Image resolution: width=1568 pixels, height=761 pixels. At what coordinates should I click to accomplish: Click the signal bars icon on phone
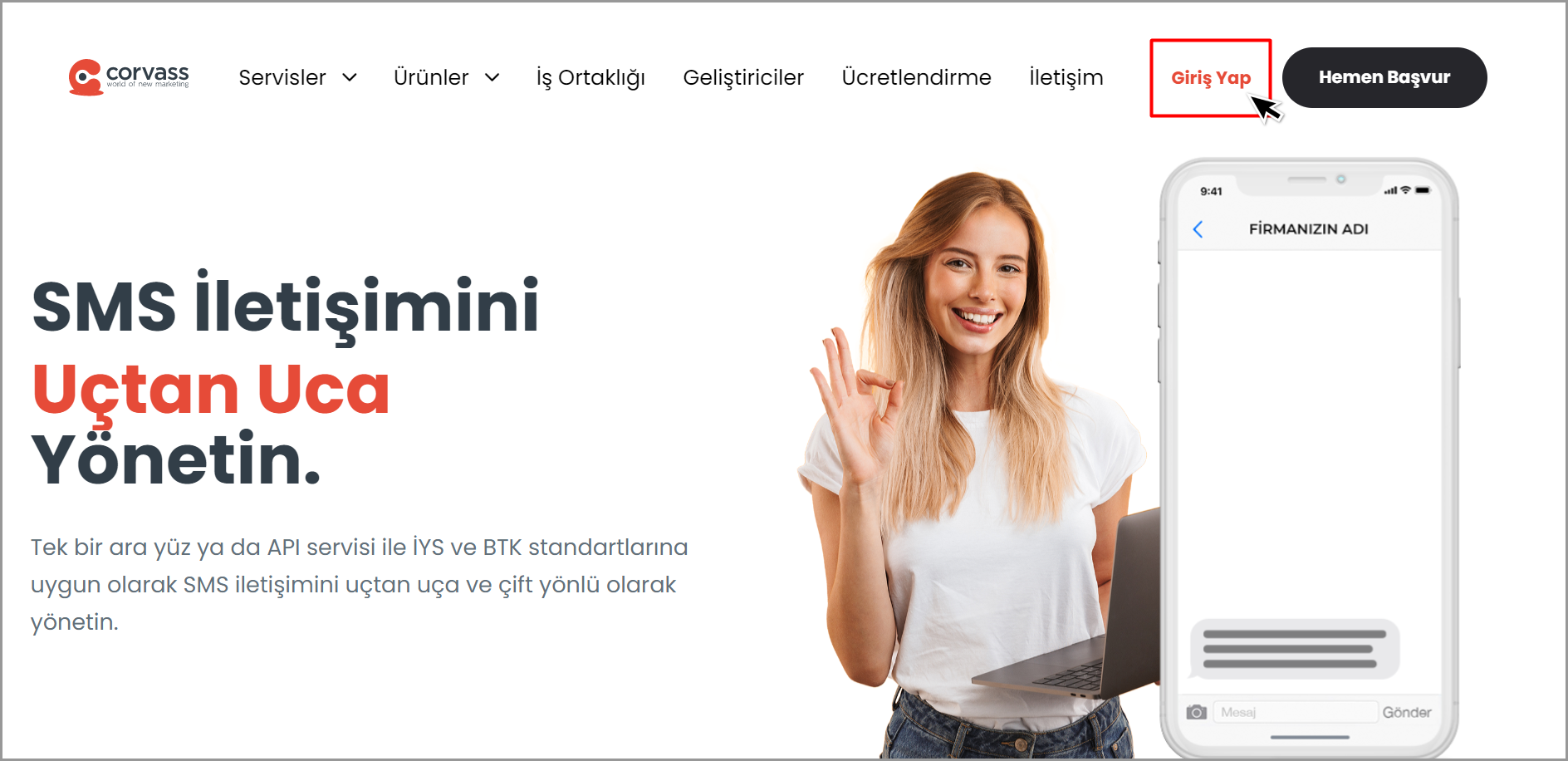(x=1390, y=191)
